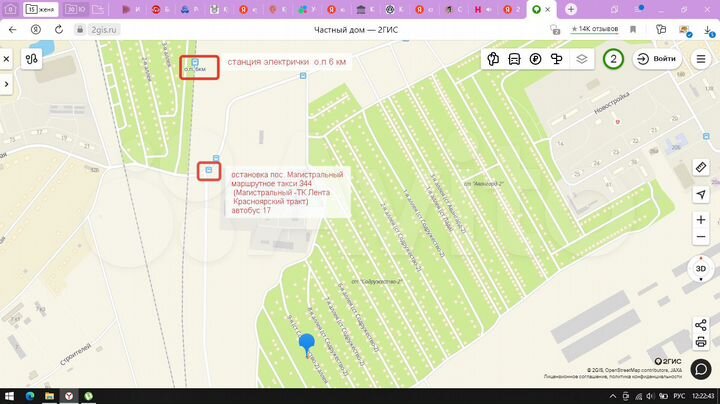Zoom in the map with plus
The image size is (720, 404).
point(701,220)
